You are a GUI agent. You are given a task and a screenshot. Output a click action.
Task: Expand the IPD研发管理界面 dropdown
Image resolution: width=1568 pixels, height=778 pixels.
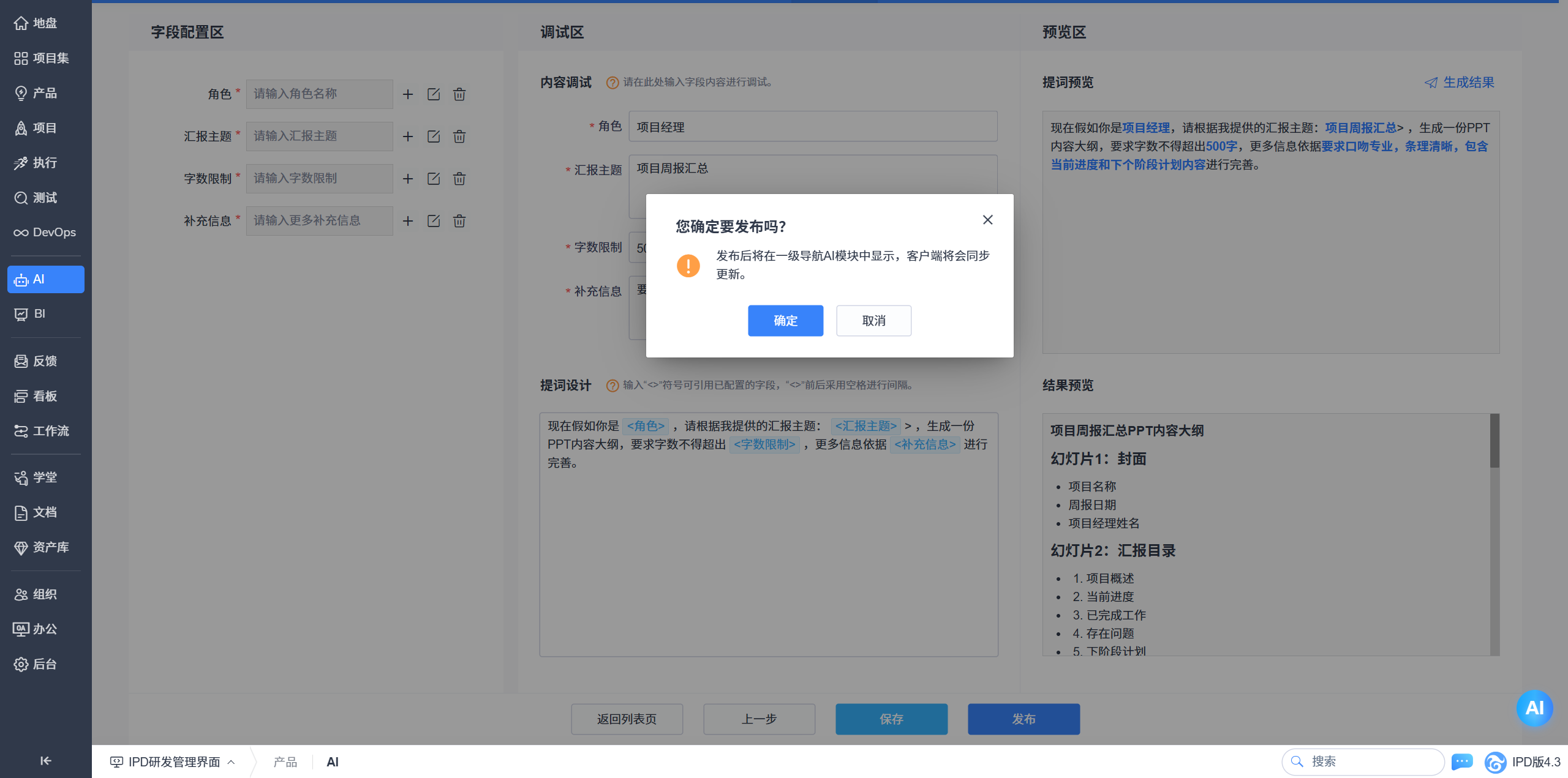coord(173,761)
